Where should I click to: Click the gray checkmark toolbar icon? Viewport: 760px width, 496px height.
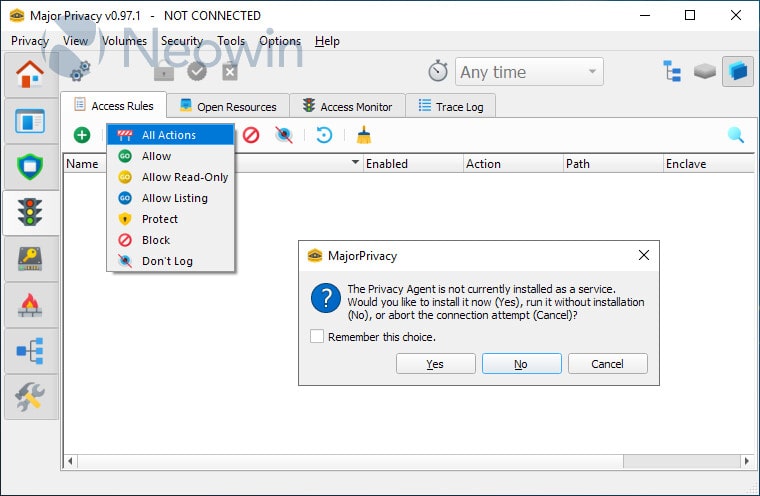tap(197, 72)
